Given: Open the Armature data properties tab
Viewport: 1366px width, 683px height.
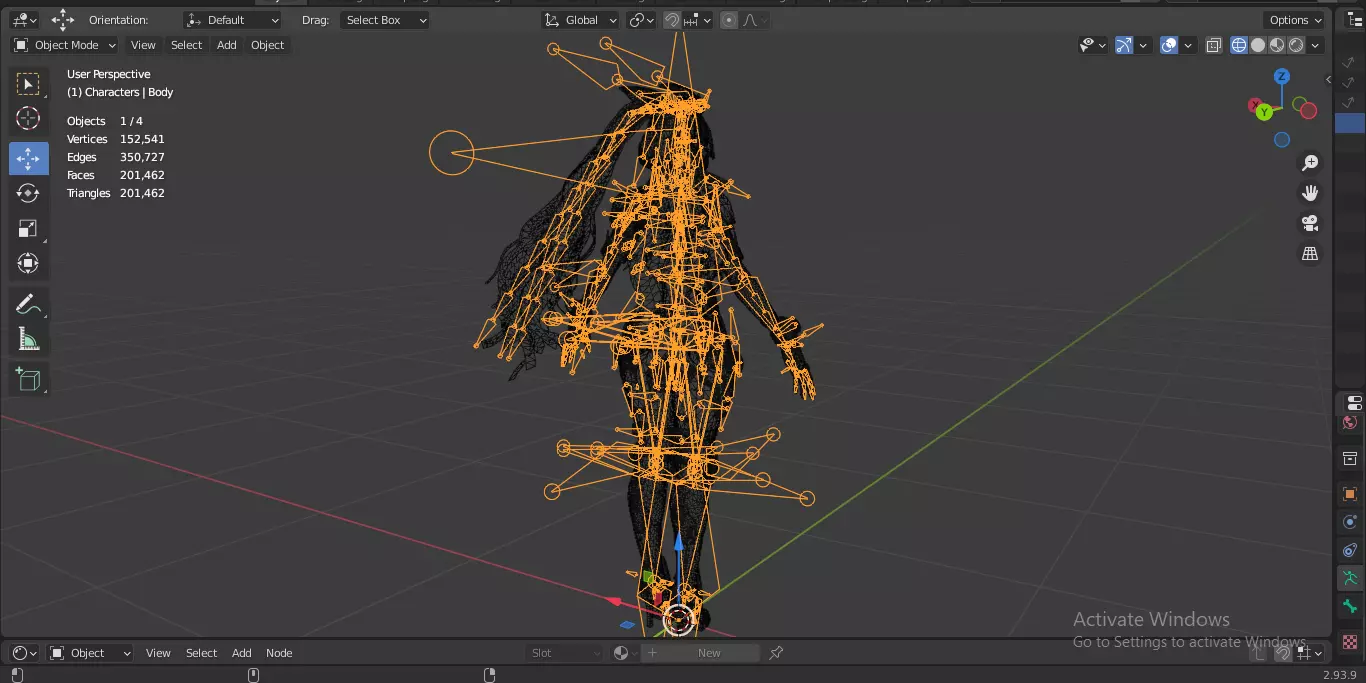Looking at the screenshot, I should tap(1350, 578).
